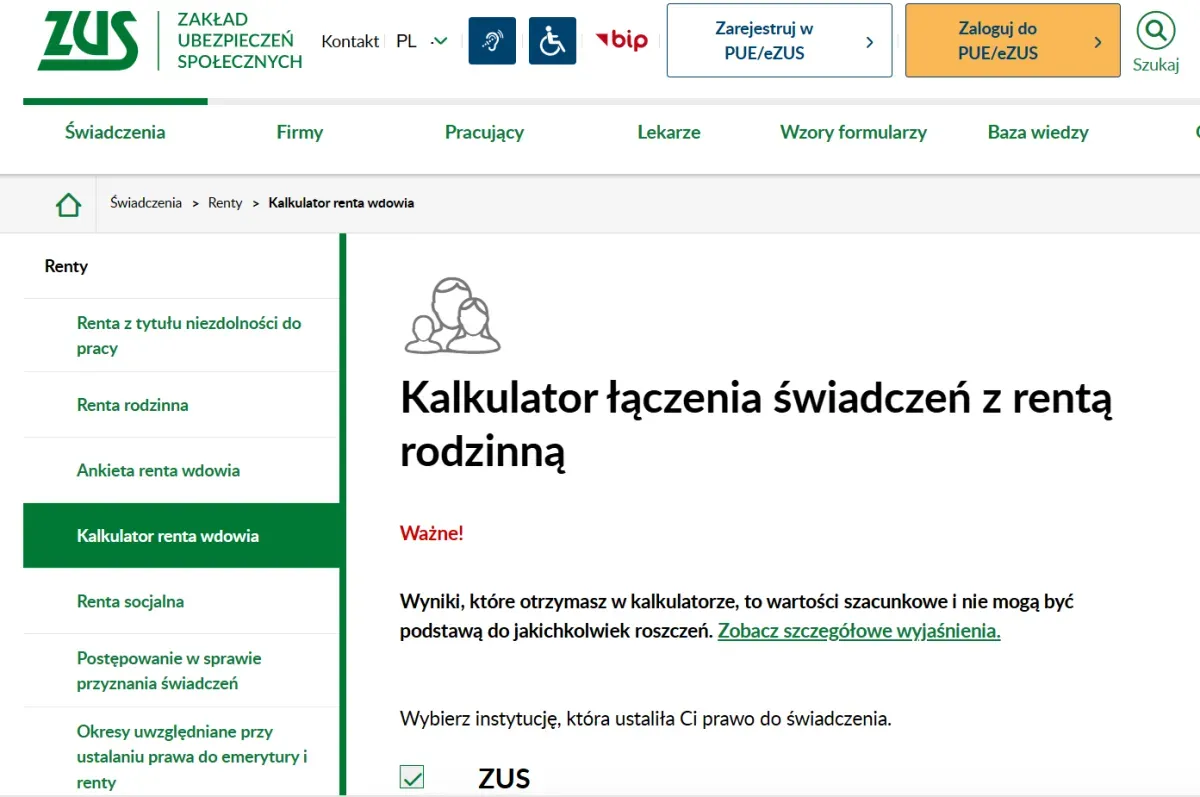Click Renty in the breadcrumb trail

click(225, 202)
